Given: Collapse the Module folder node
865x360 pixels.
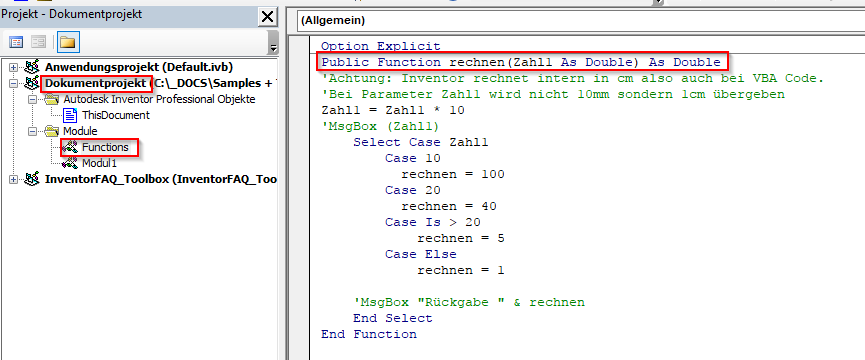Looking at the screenshot, I should tap(33, 131).
